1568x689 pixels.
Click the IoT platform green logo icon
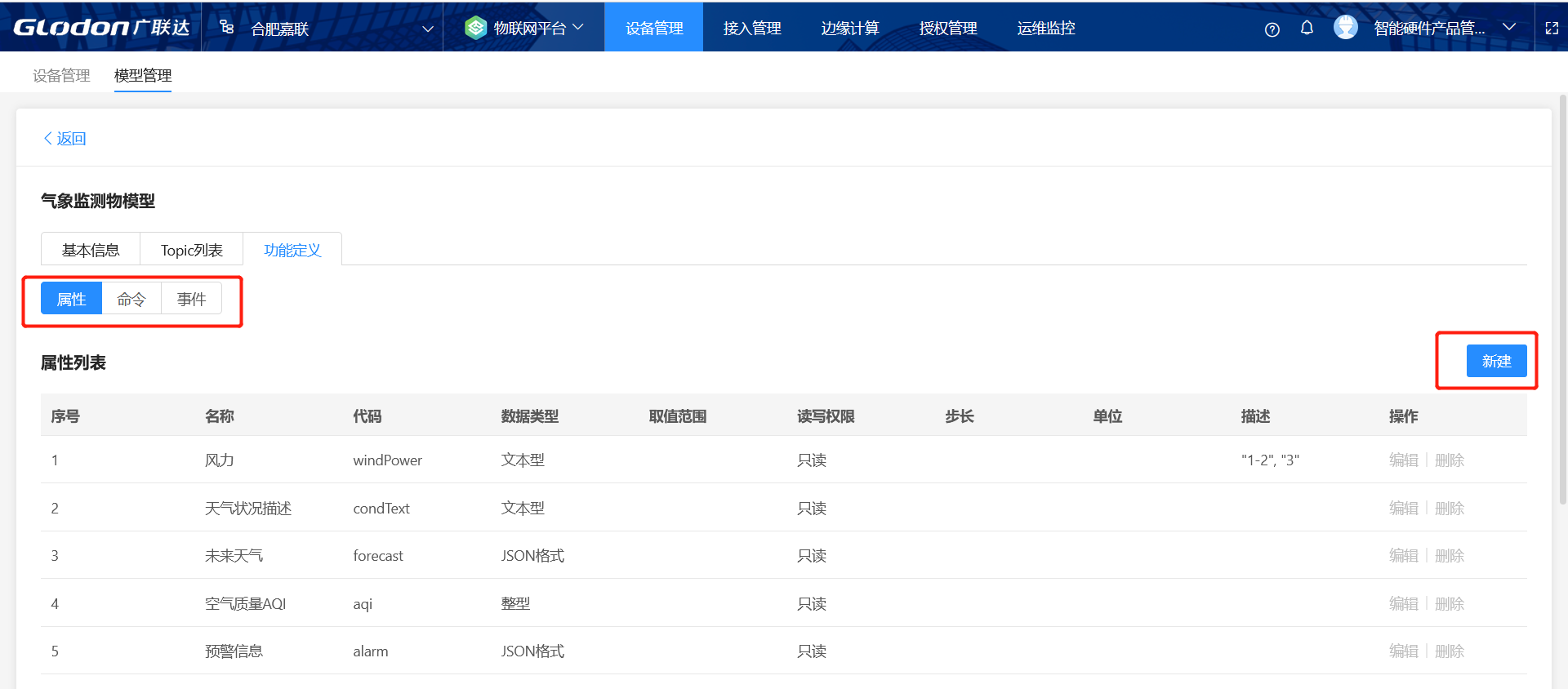(x=475, y=28)
